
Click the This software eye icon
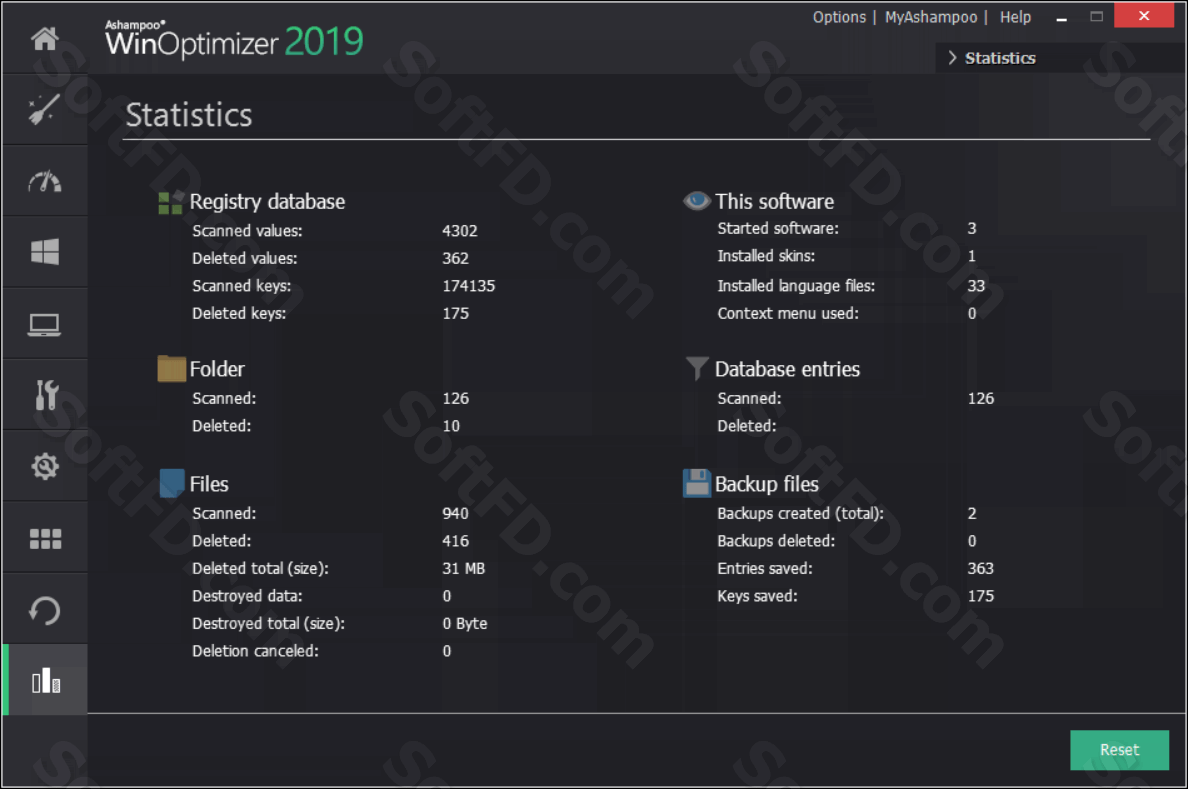(696, 200)
